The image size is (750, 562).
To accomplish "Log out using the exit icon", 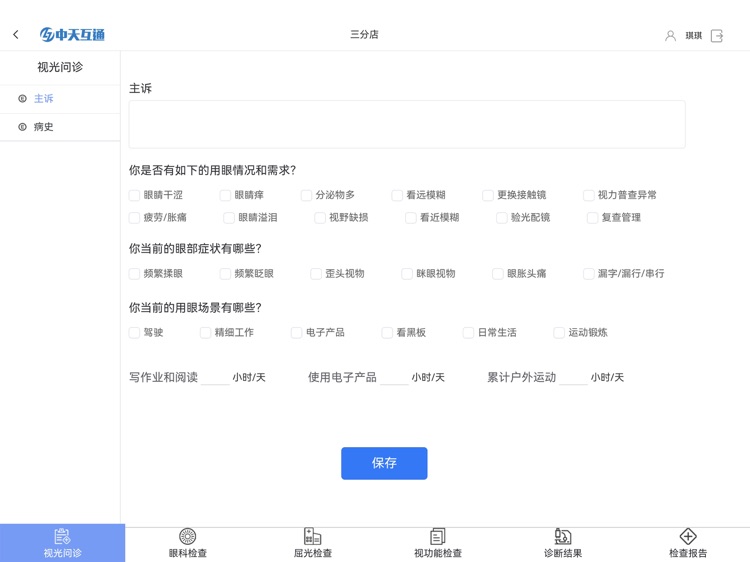I will pos(717,35).
